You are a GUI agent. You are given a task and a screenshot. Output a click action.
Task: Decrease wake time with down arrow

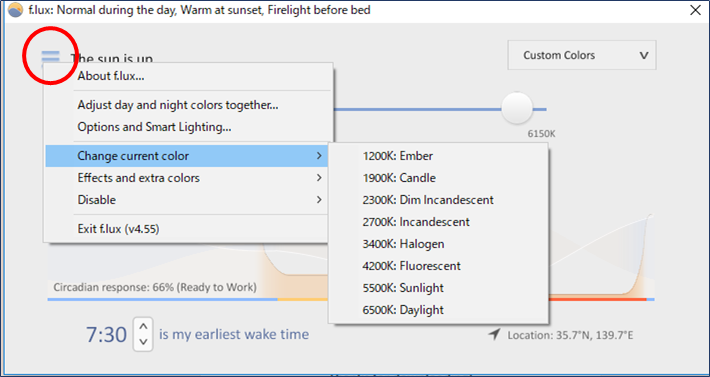[x=143, y=342]
